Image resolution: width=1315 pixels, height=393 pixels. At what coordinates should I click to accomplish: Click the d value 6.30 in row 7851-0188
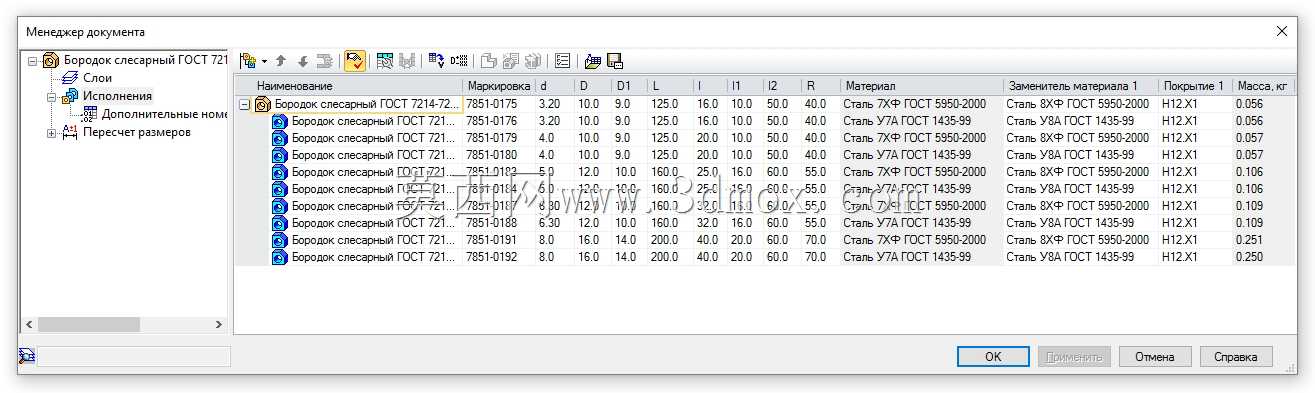554,223
